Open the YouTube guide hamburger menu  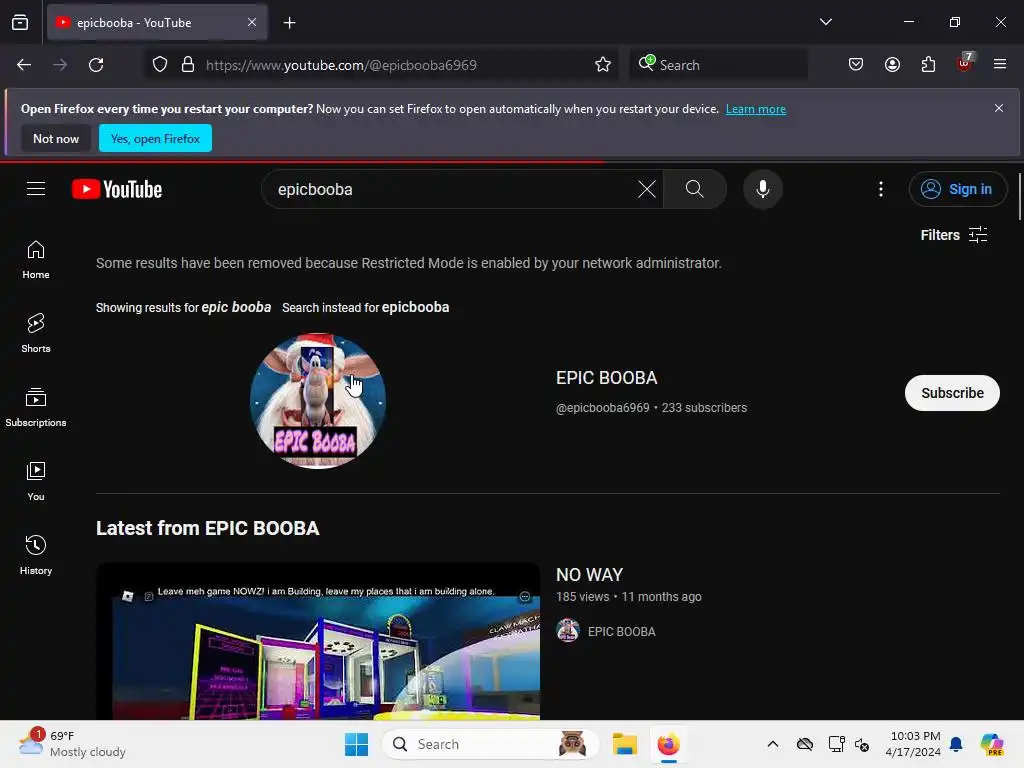36,189
